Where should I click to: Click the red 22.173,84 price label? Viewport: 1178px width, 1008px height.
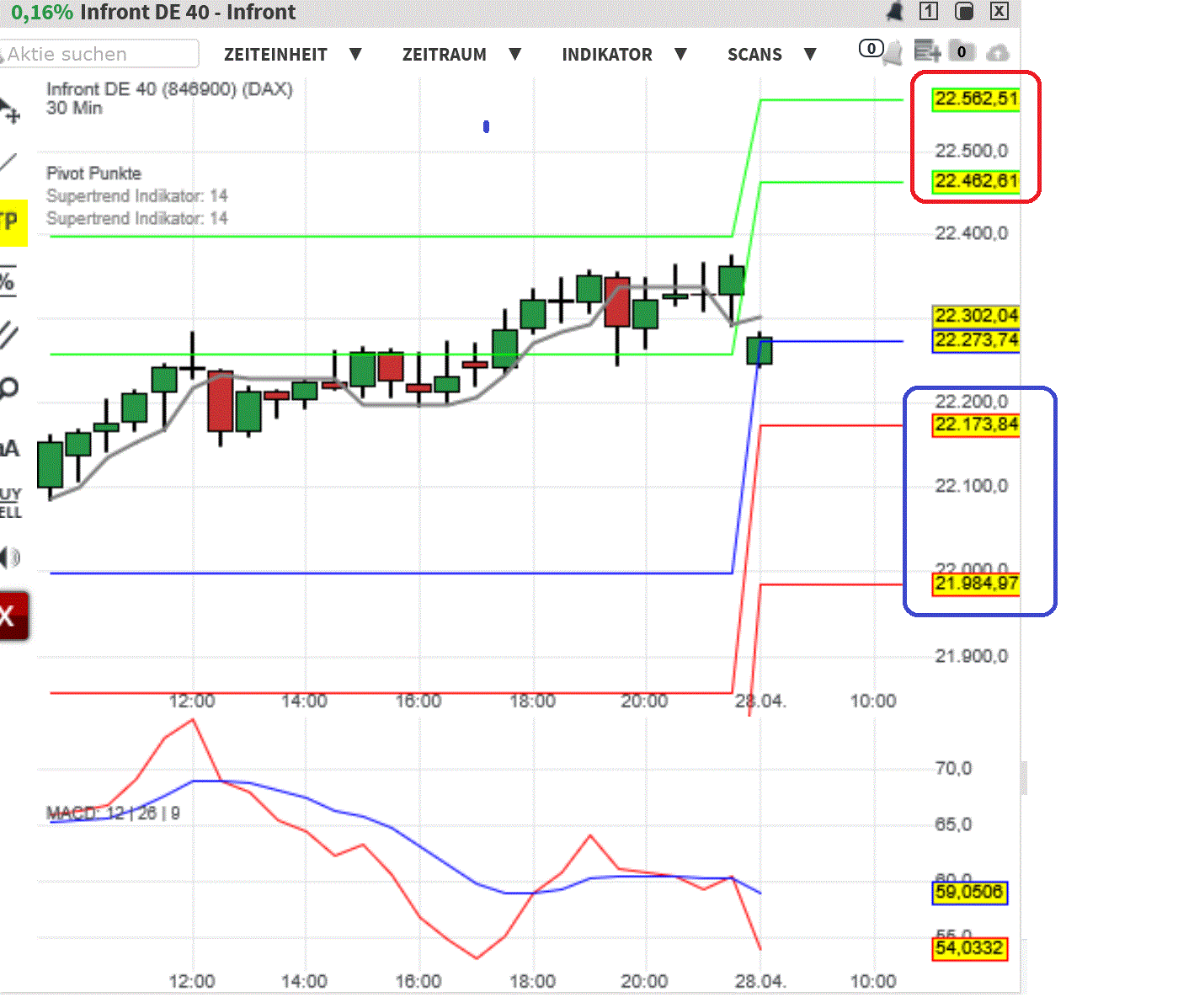(x=976, y=425)
